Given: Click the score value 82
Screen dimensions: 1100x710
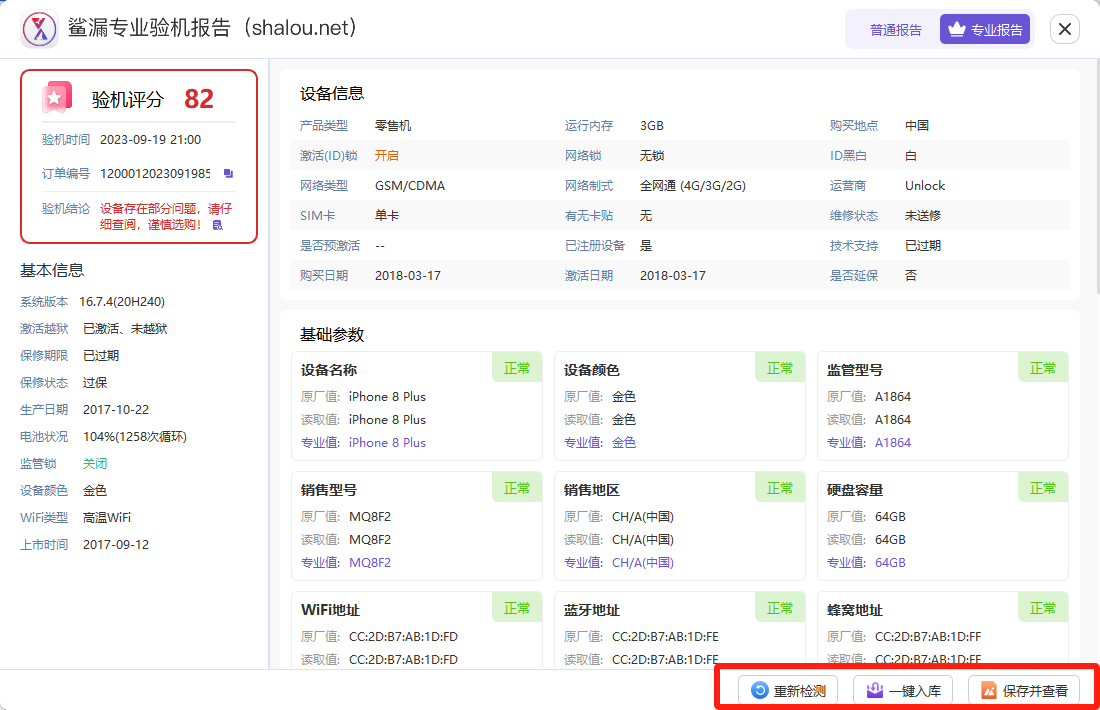Looking at the screenshot, I should 199,99.
